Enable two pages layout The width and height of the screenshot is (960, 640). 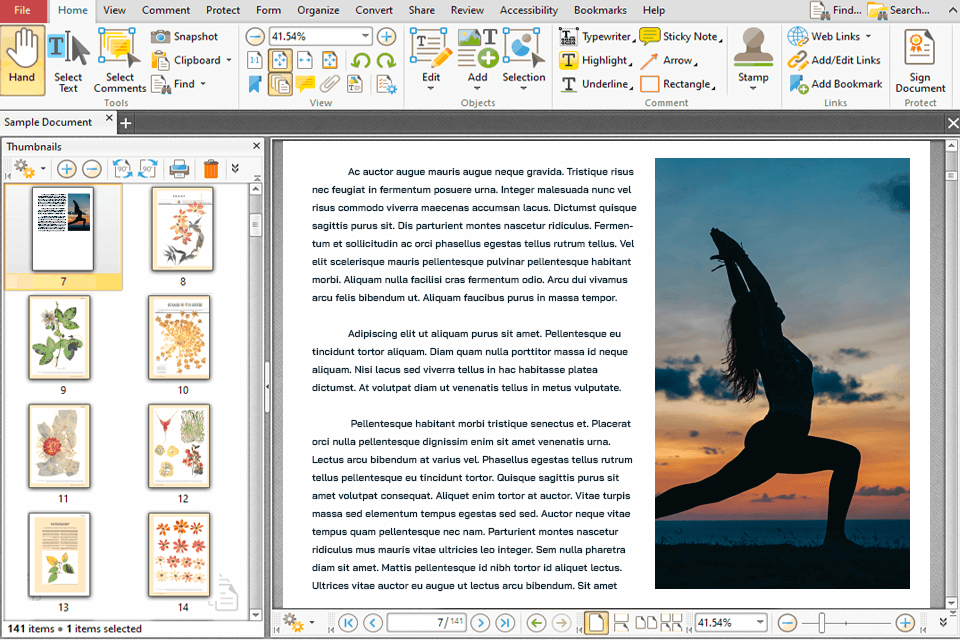645,623
